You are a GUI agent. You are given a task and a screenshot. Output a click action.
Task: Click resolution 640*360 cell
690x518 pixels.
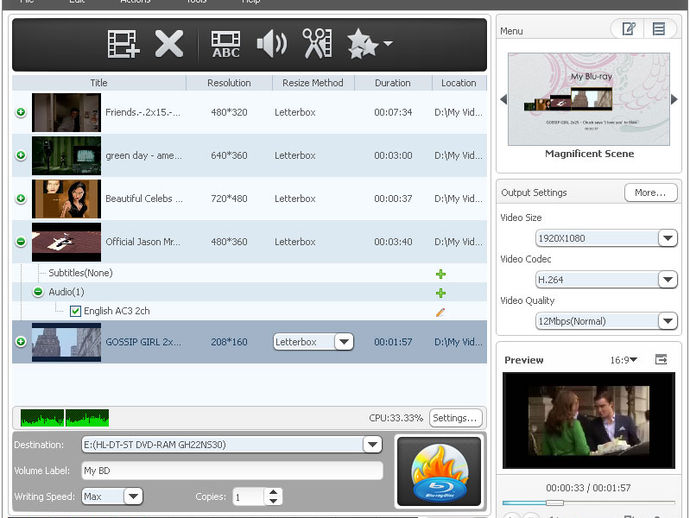(x=229, y=155)
